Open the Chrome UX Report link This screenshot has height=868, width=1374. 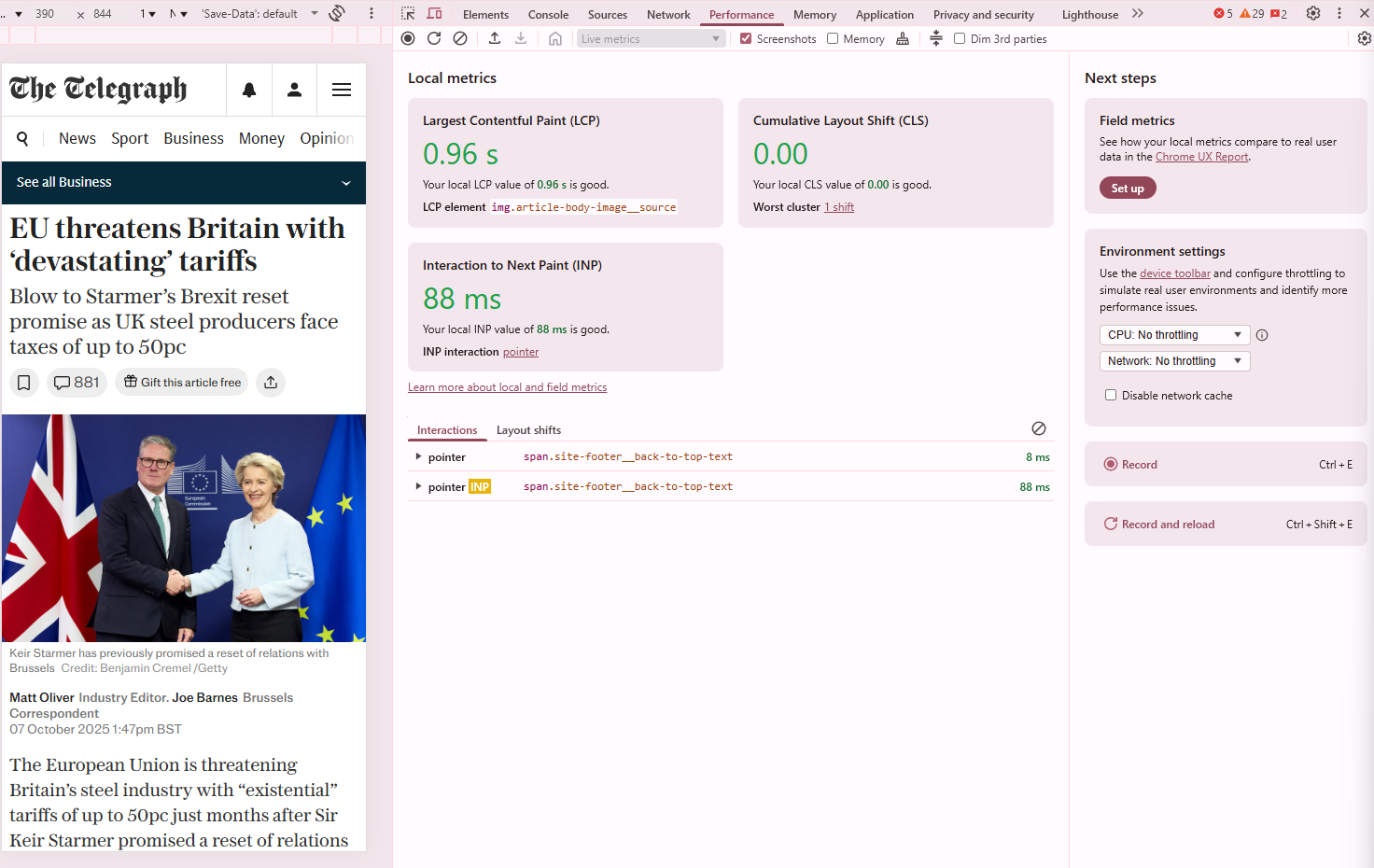click(x=1201, y=156)
